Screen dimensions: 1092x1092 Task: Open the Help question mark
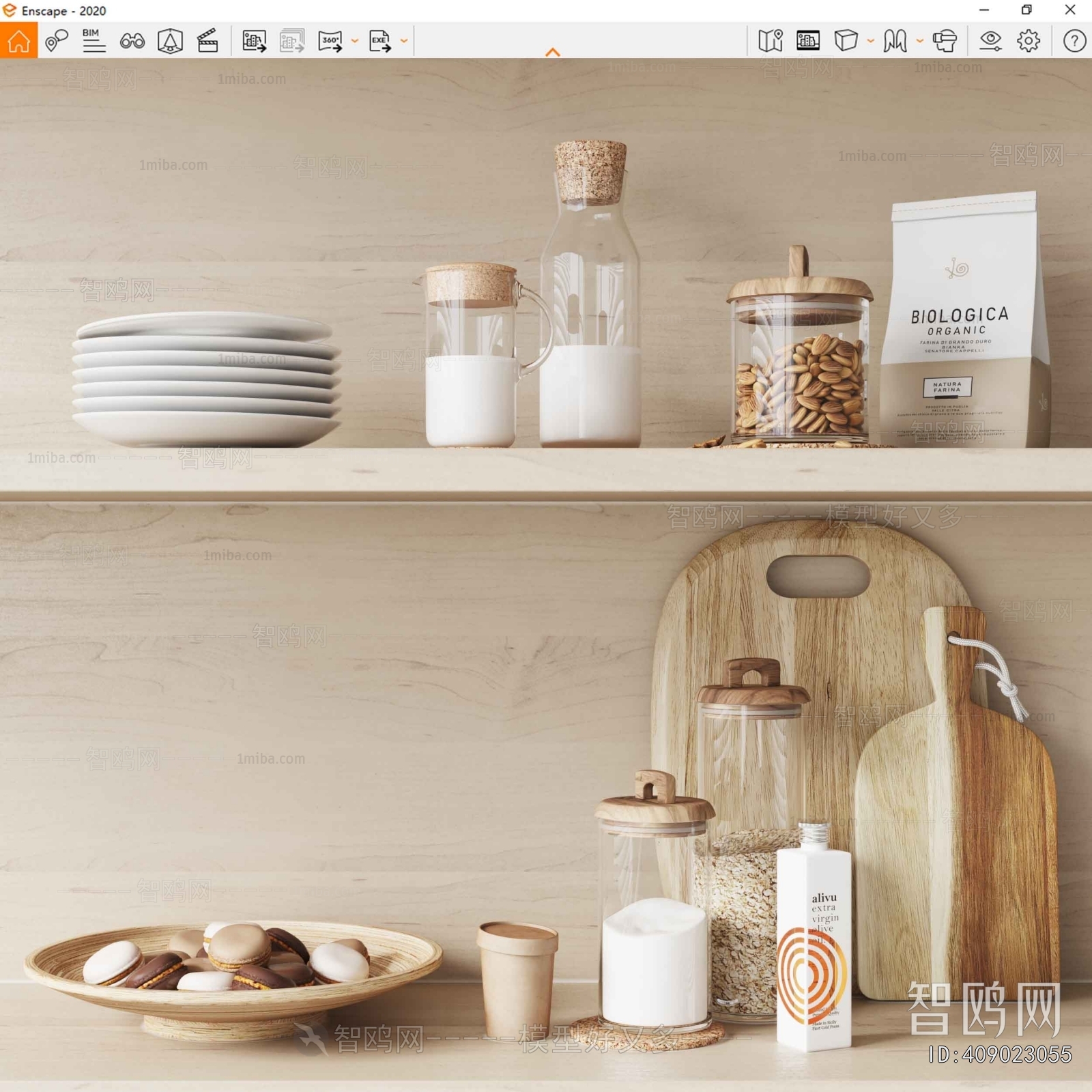(1074, 41)
